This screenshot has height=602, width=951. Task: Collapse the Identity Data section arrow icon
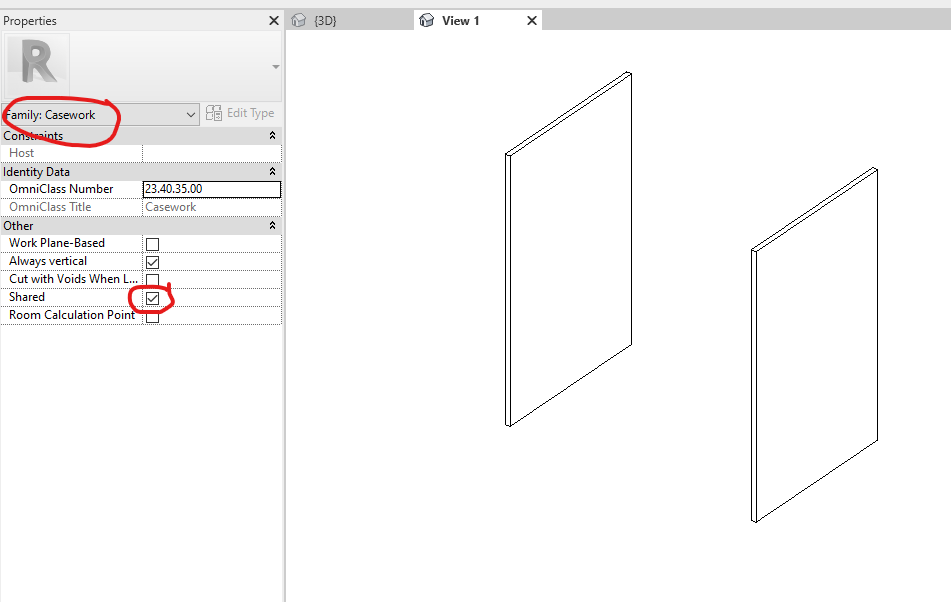(x=272, y=171)
